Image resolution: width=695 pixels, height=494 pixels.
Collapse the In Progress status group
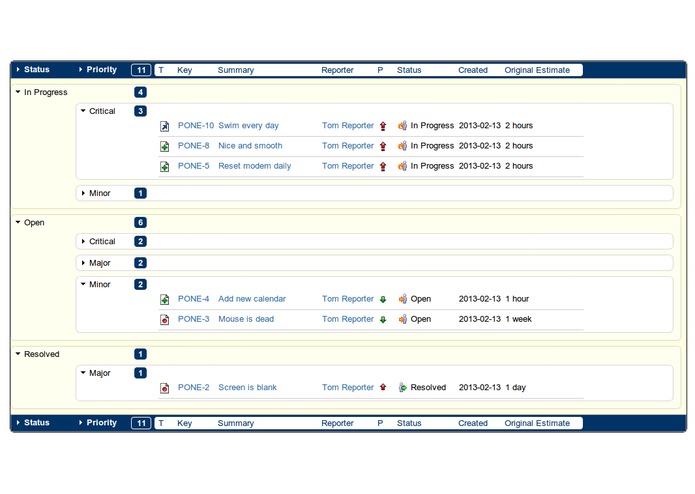[18, 92]
